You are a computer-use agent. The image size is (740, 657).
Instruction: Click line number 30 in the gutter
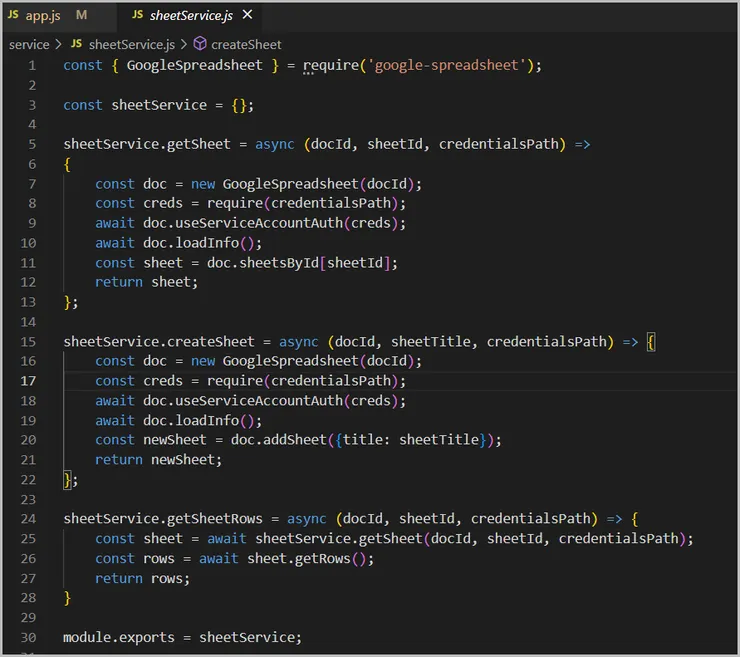point(28,638)
